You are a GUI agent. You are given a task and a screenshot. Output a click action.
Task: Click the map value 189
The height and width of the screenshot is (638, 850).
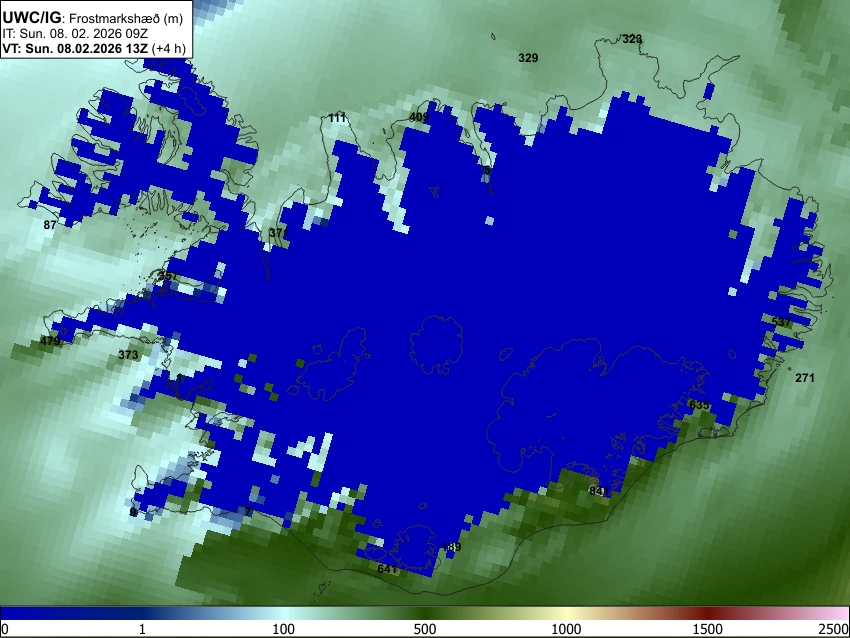pos(451,547)
